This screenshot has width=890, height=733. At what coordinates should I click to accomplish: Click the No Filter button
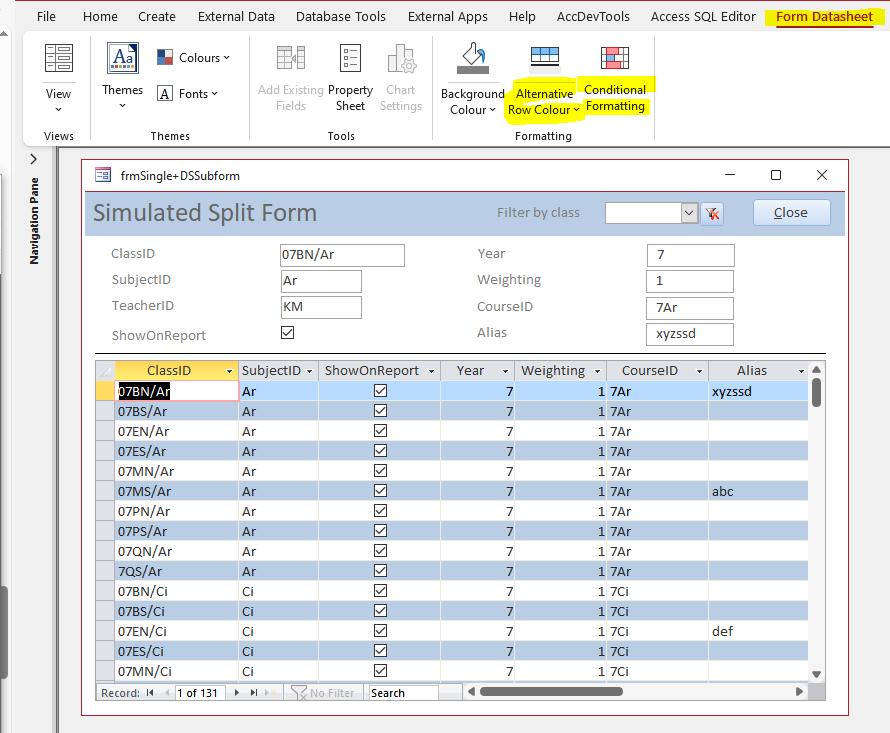[x=323, y=693]
